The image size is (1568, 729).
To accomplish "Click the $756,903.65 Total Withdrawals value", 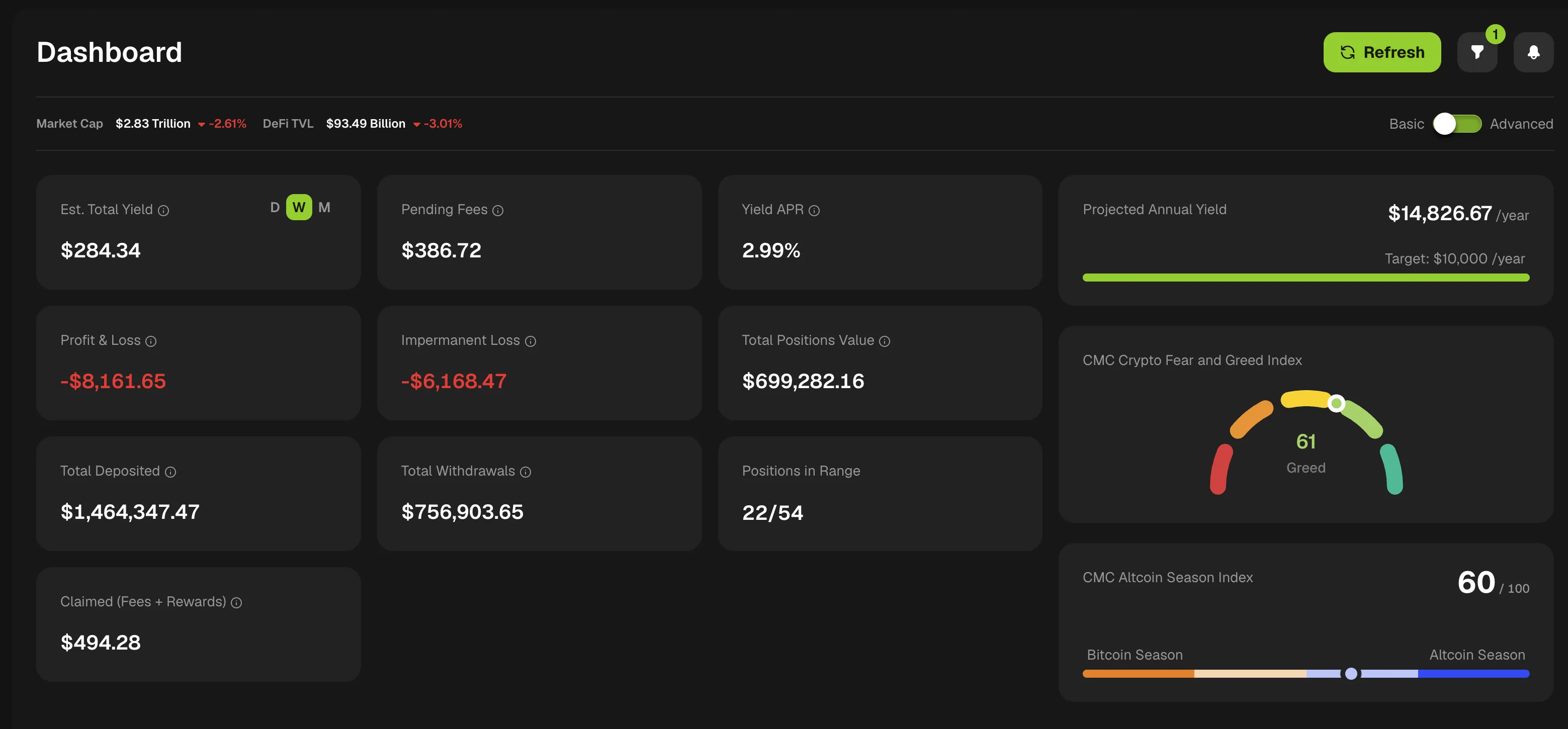I will 462,512.
